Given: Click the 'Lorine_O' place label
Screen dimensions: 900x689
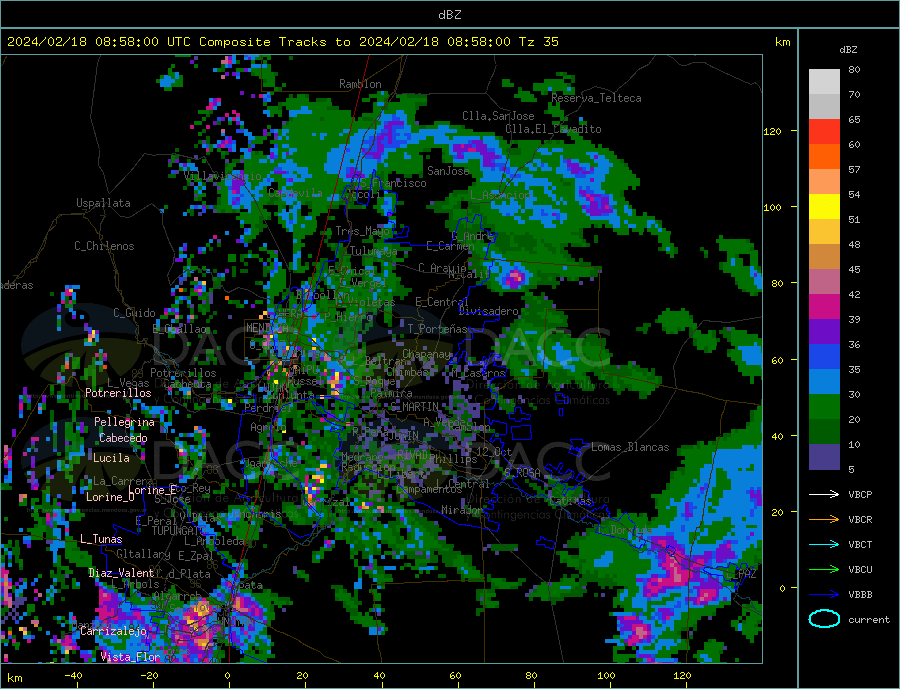Looking at the screenshot, I should (110, 497).
